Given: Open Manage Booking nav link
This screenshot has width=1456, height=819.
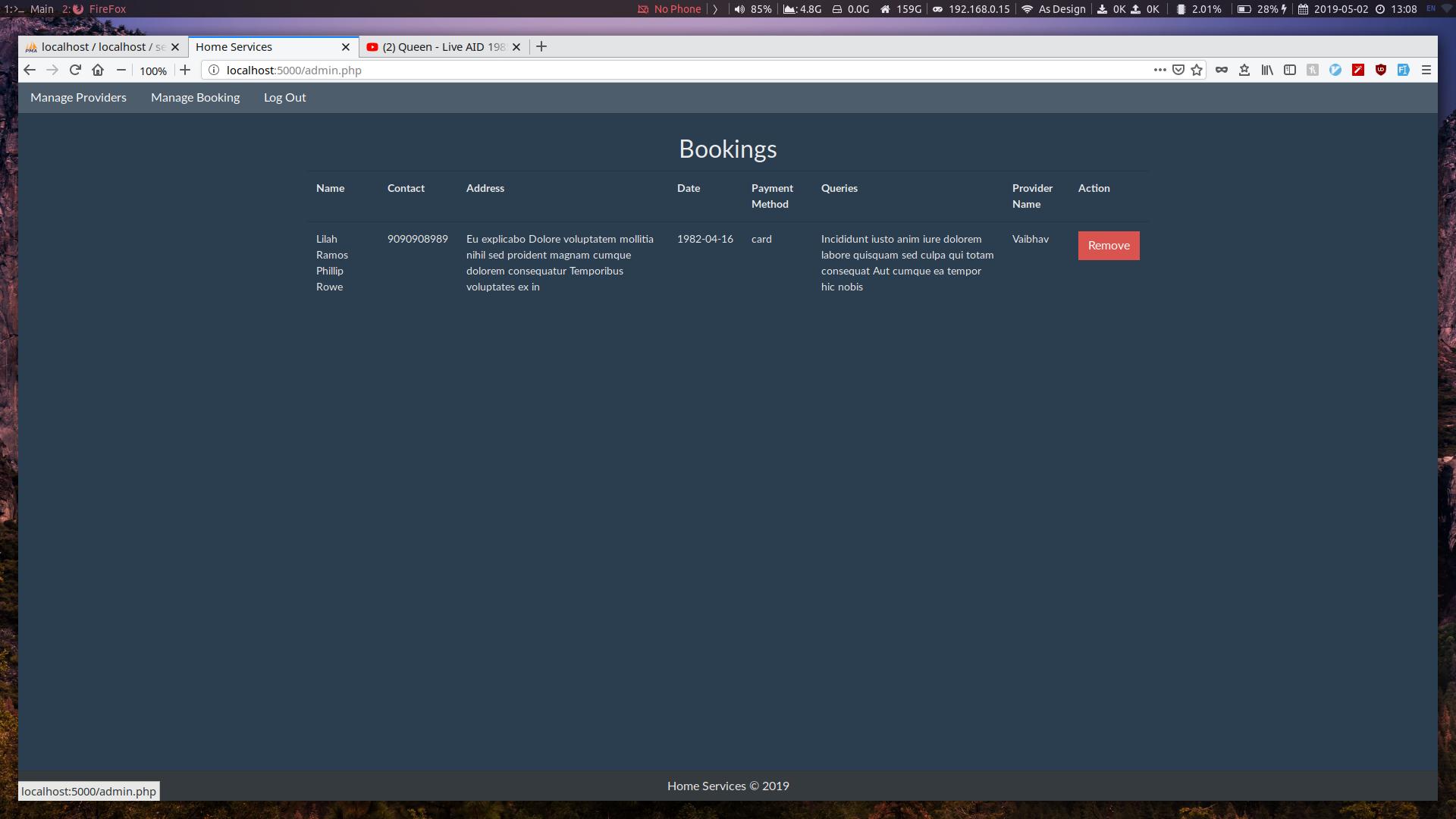Looking at the screenshot, I should pos(195,98).
